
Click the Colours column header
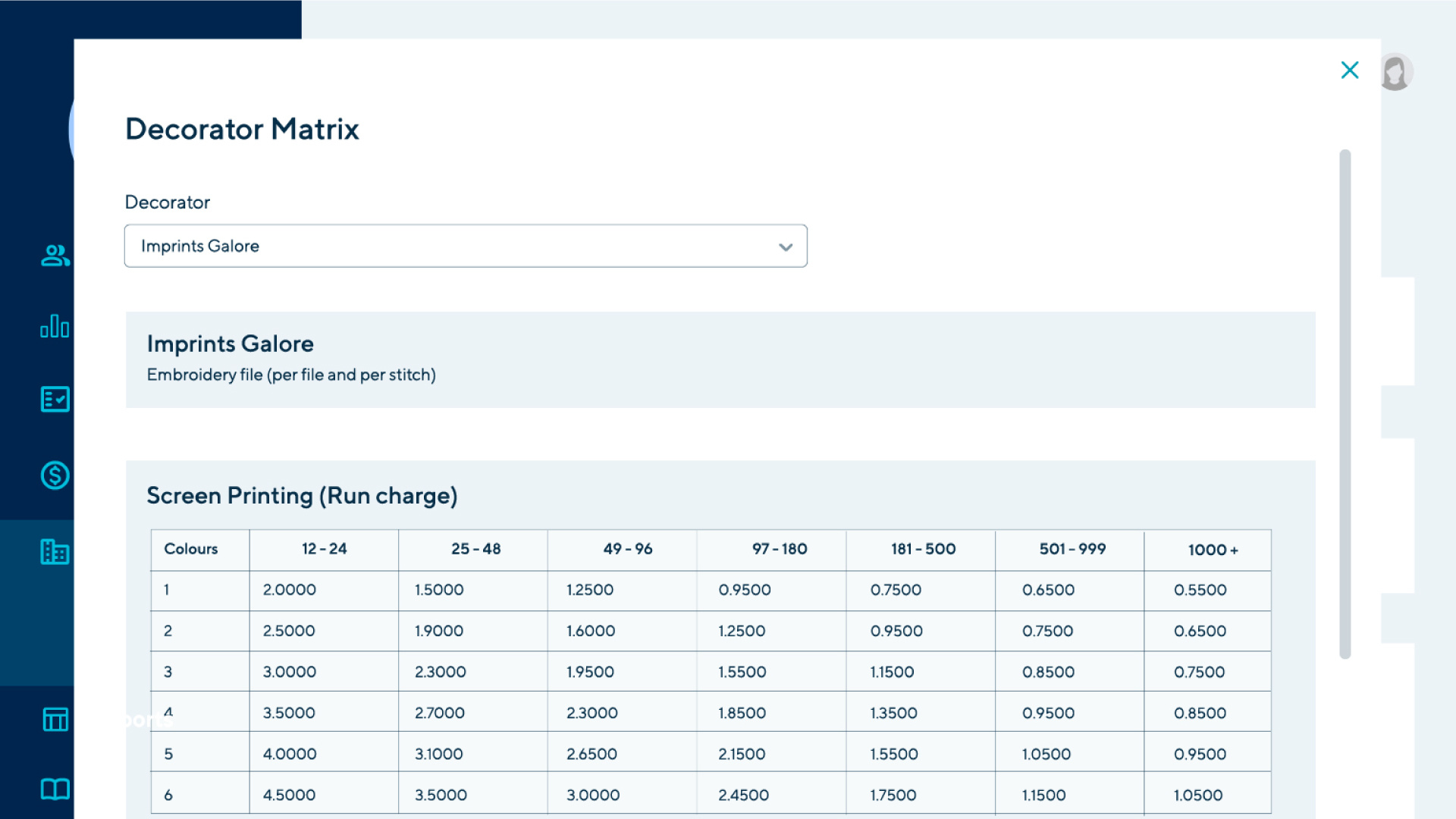click(190, 550)
